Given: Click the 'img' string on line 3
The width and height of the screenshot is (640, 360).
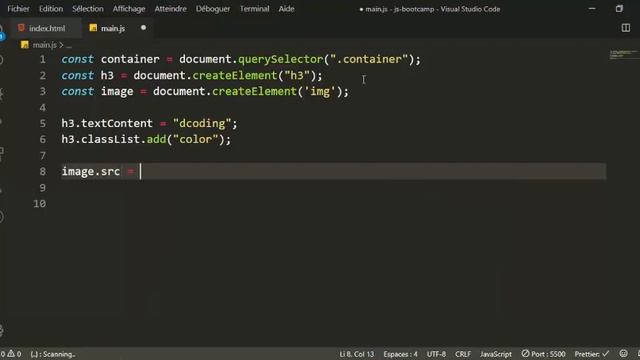Looking at the screenshot, I should point(320,91).
